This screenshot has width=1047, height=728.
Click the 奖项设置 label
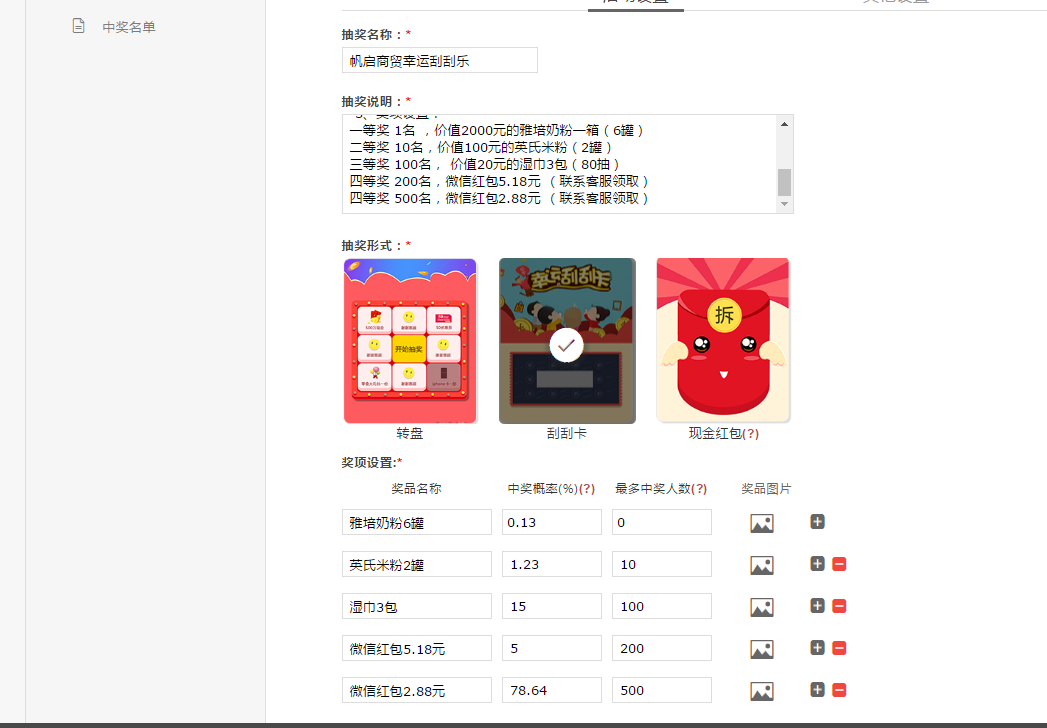pyautogui.click(x=371, y=463)
